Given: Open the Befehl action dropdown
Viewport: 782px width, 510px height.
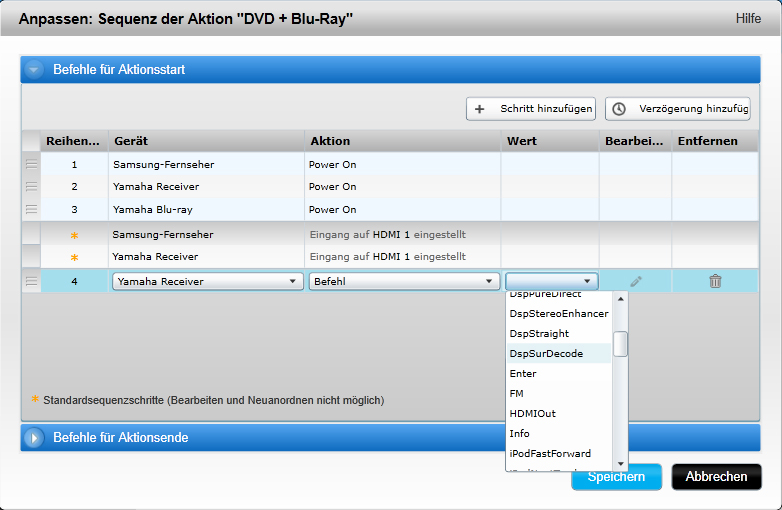Looking at the screenshot, I should tap(404, 282).
